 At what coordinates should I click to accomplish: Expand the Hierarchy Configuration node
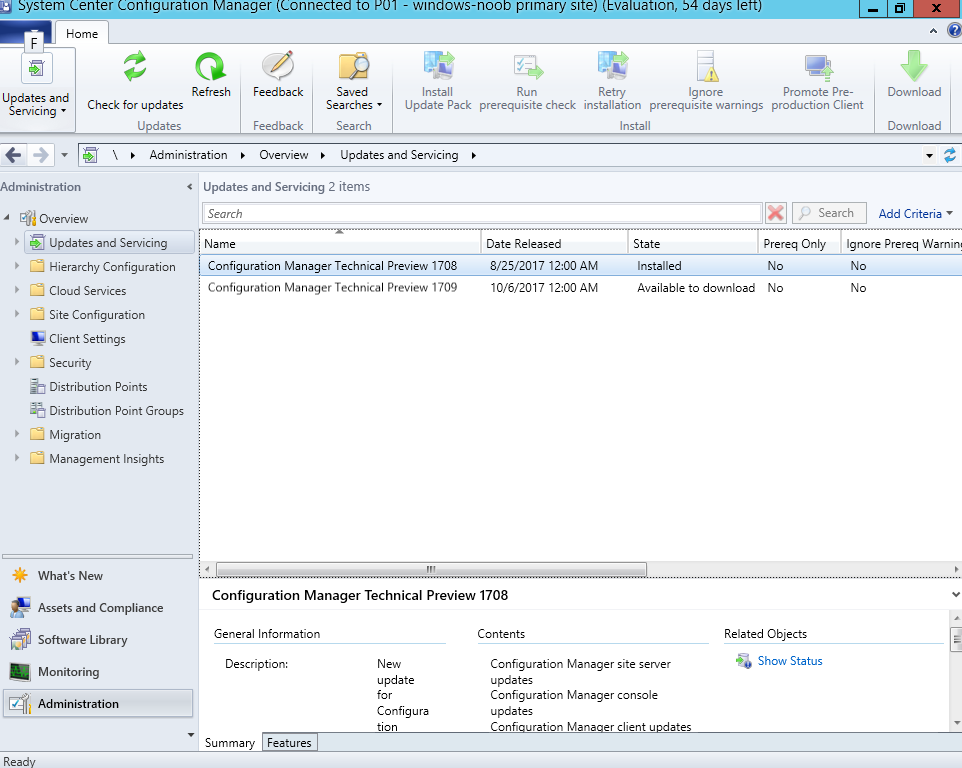17,266
